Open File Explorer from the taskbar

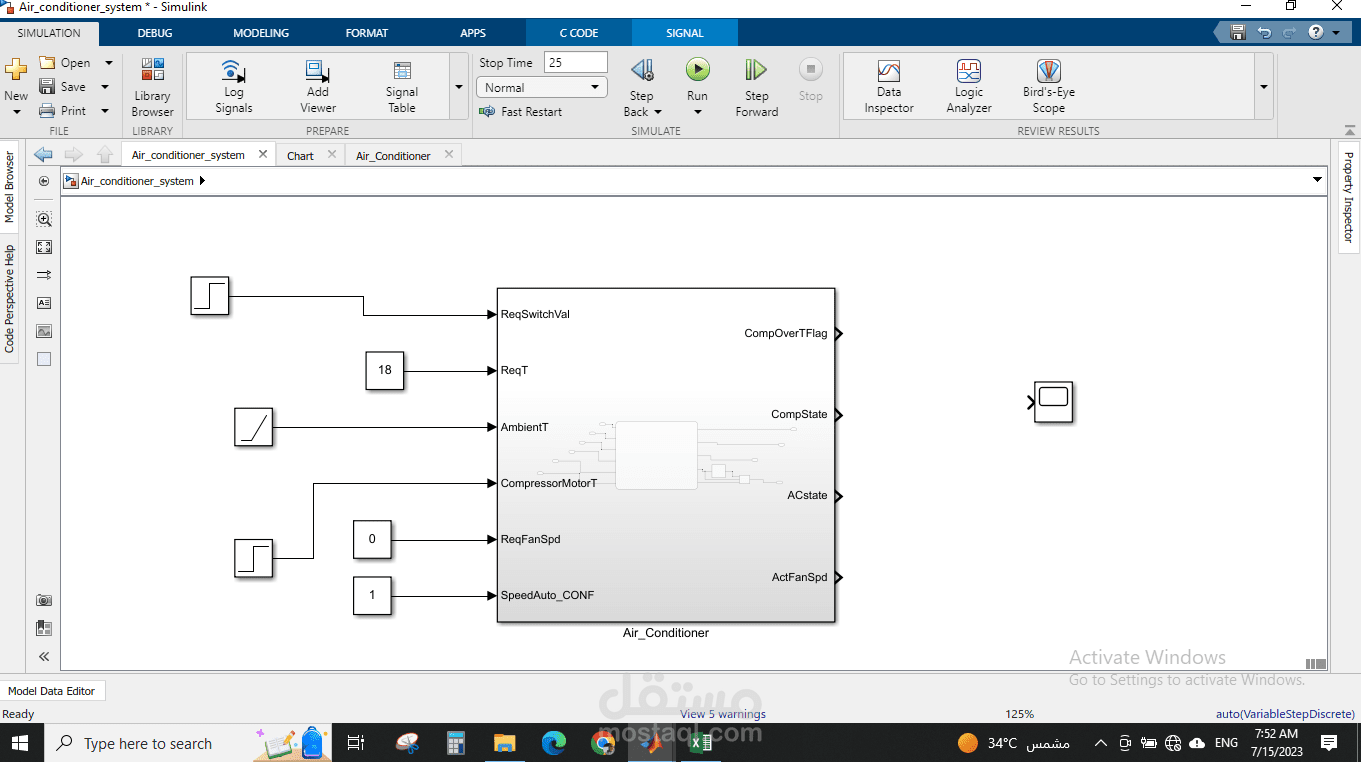(x=505, y=743)
